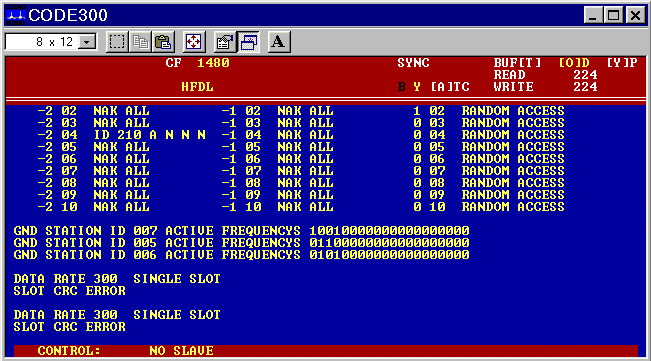Click the second 'DATA RATE 300 SINGLE SLOT' line
Image resolution: width=651 pixels, height=361 pixels.
tap(117, 315)
